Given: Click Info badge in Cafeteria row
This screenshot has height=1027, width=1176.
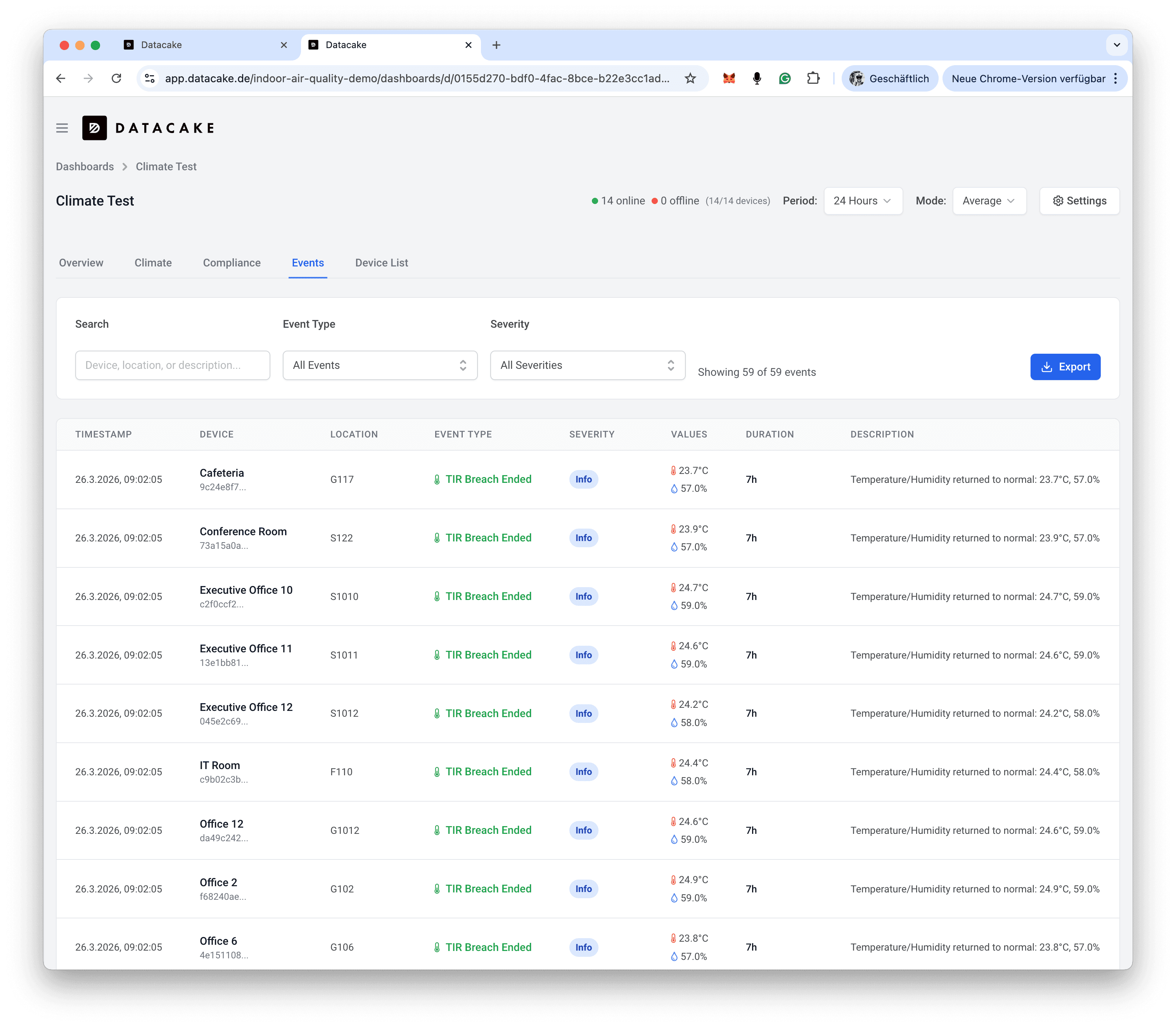Looking at the screenshot, I should [583, 479].
